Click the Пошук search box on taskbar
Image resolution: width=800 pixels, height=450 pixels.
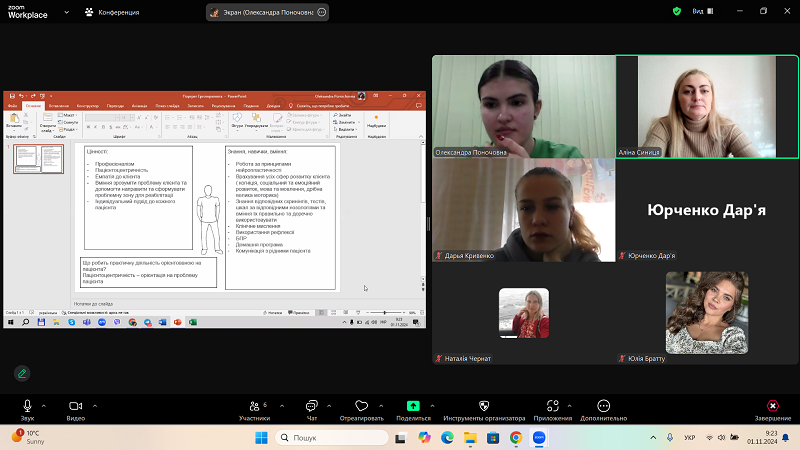point(332,438)
